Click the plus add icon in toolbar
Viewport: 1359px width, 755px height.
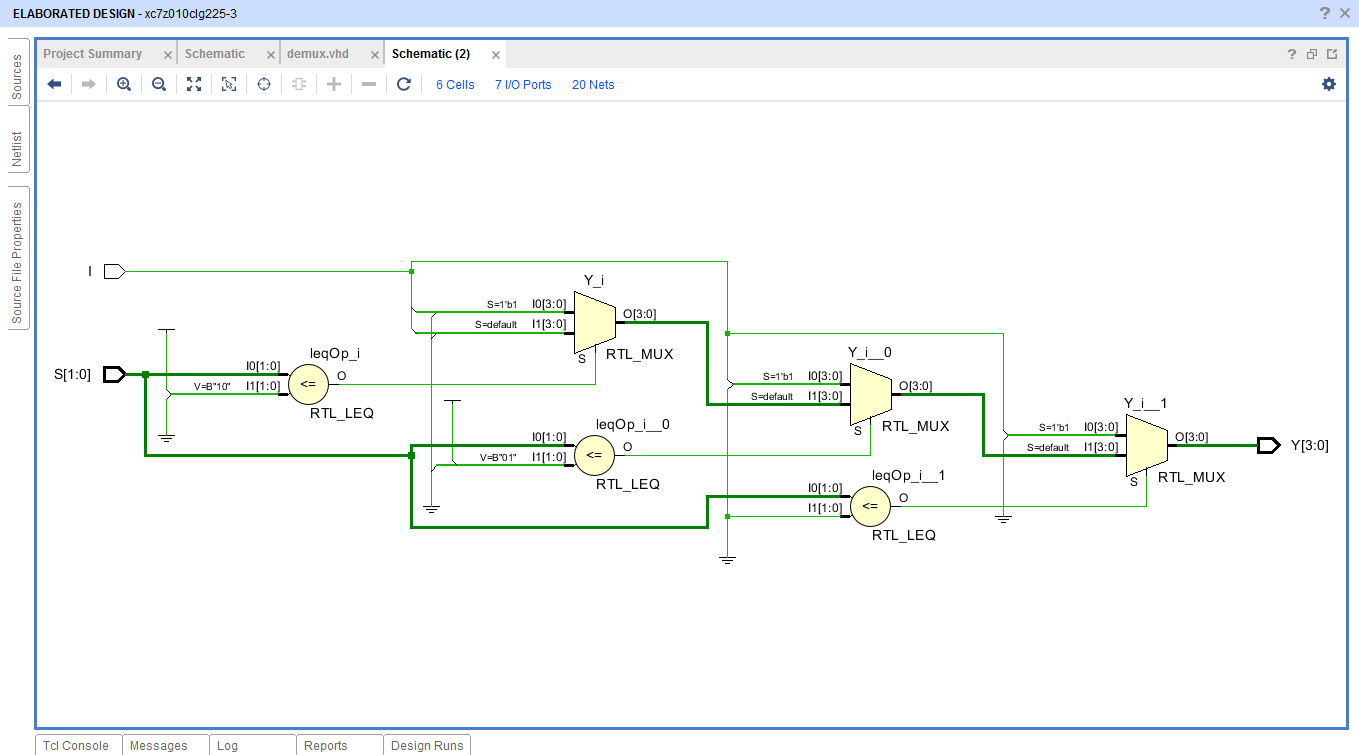click(x=334, y=85)
